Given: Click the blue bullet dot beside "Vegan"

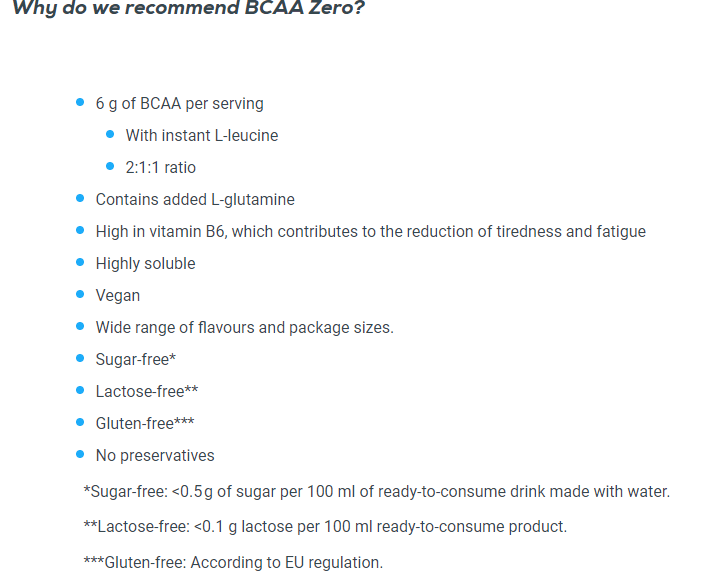Looking at the screenshot, I should coord(81,295).
